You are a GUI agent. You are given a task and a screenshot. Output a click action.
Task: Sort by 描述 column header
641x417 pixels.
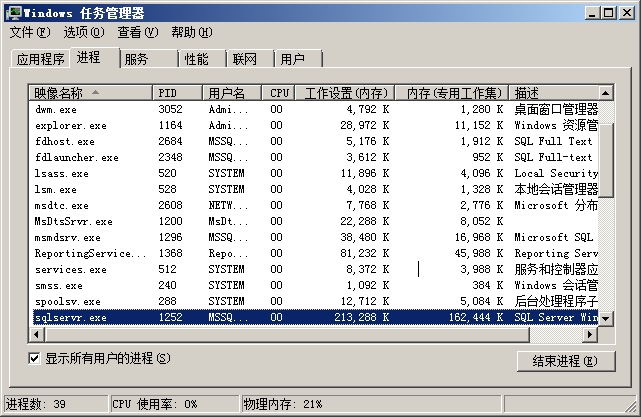(x=554, y=93)
